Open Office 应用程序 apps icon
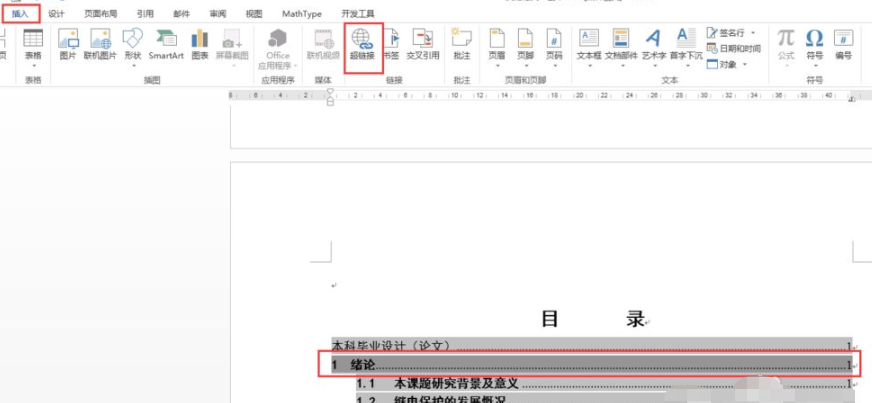This screenshot has height=403, width=872. [278, 38]
